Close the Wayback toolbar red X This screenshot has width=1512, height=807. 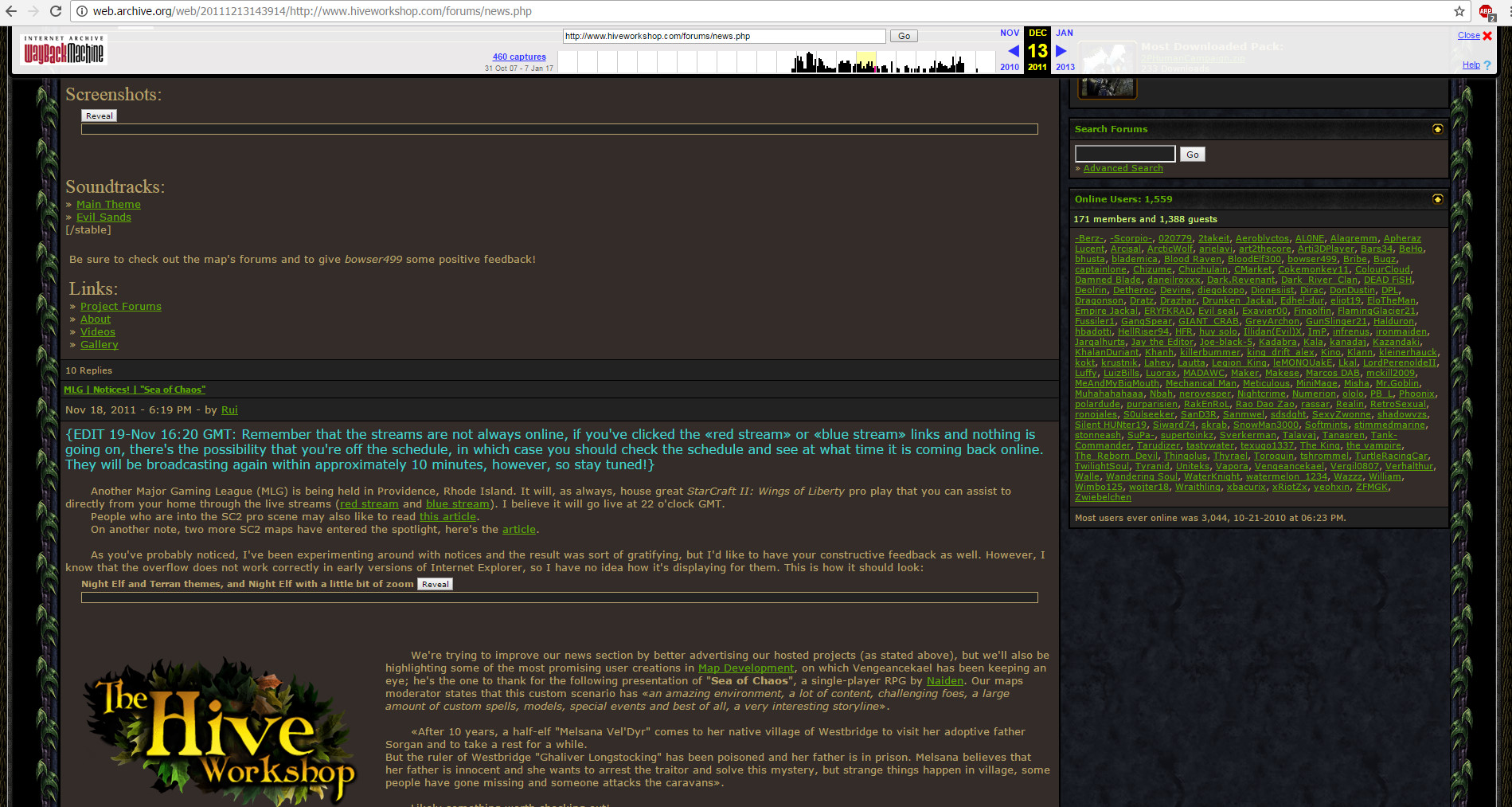coord(1487,36)
